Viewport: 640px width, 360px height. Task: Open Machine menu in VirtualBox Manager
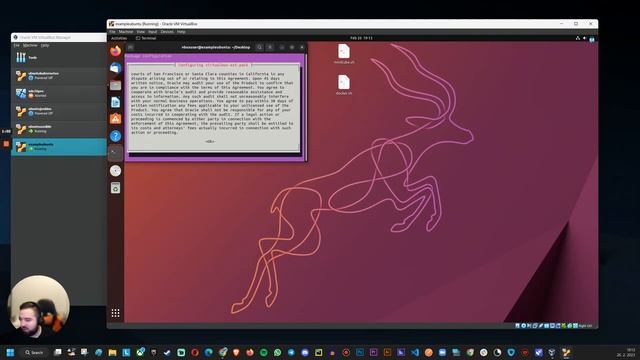tap(30, 45)
